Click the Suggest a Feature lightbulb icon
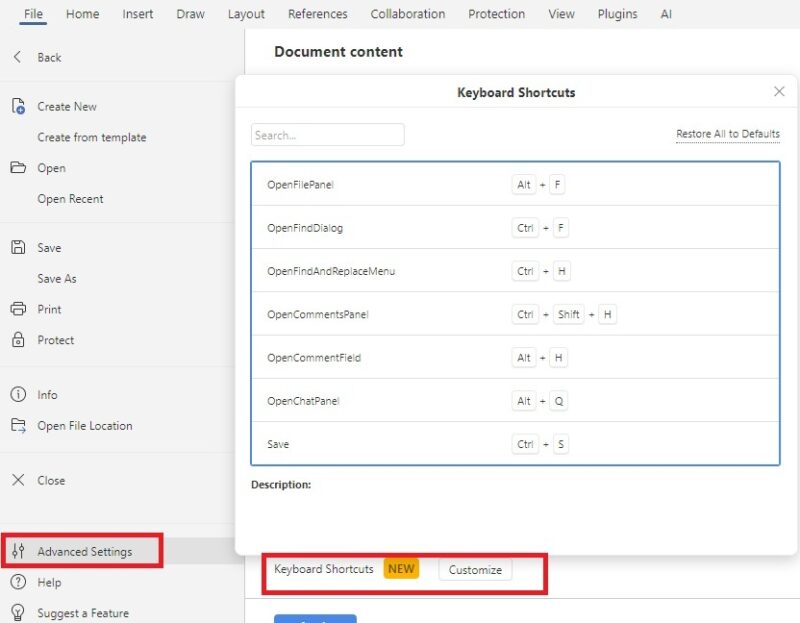This screenshot has height=623, width=800. (18, 613)
